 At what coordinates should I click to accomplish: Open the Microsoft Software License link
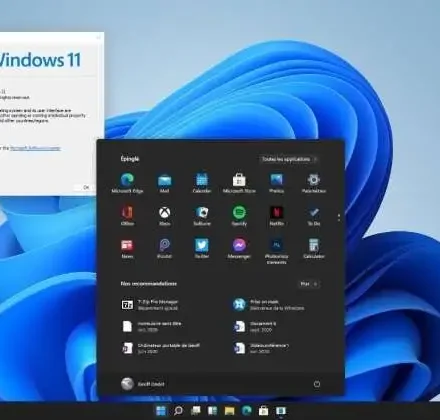(35, 148)
